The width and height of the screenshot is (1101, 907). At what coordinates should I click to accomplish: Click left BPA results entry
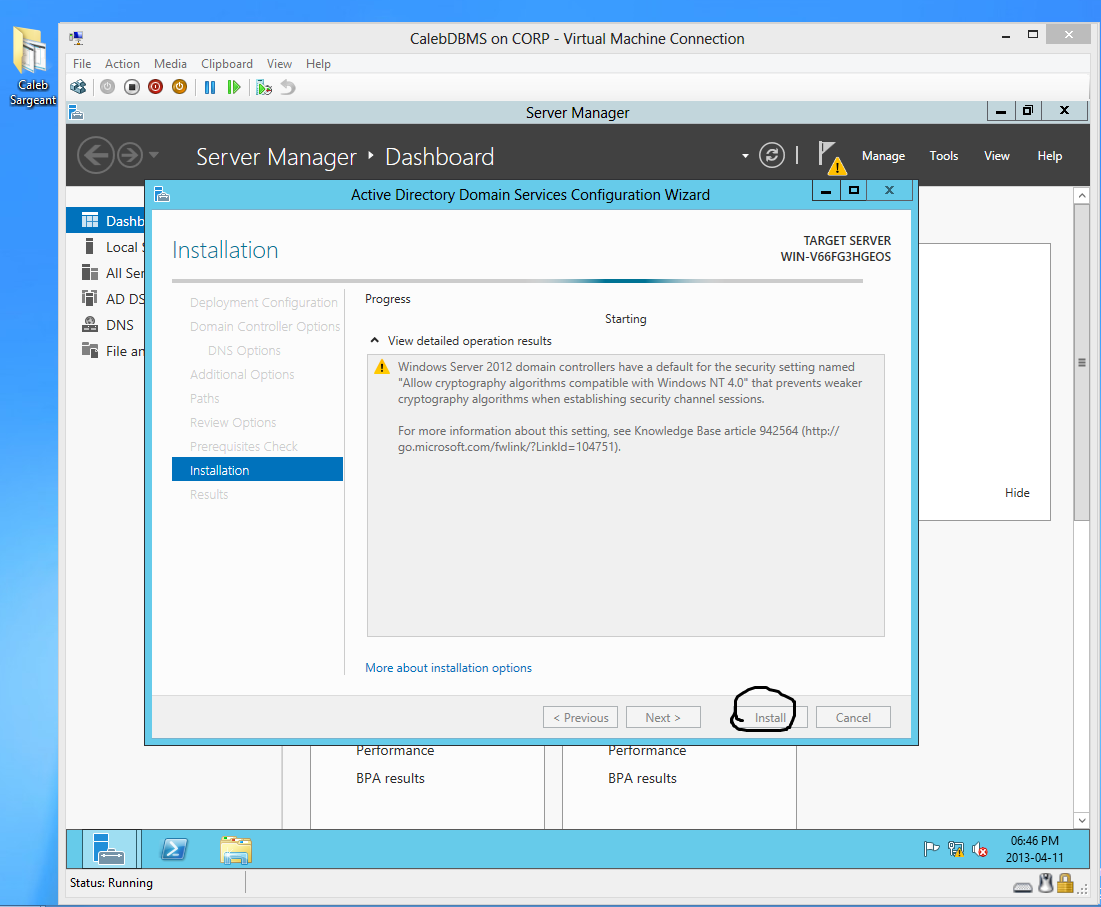coord(390,778)
